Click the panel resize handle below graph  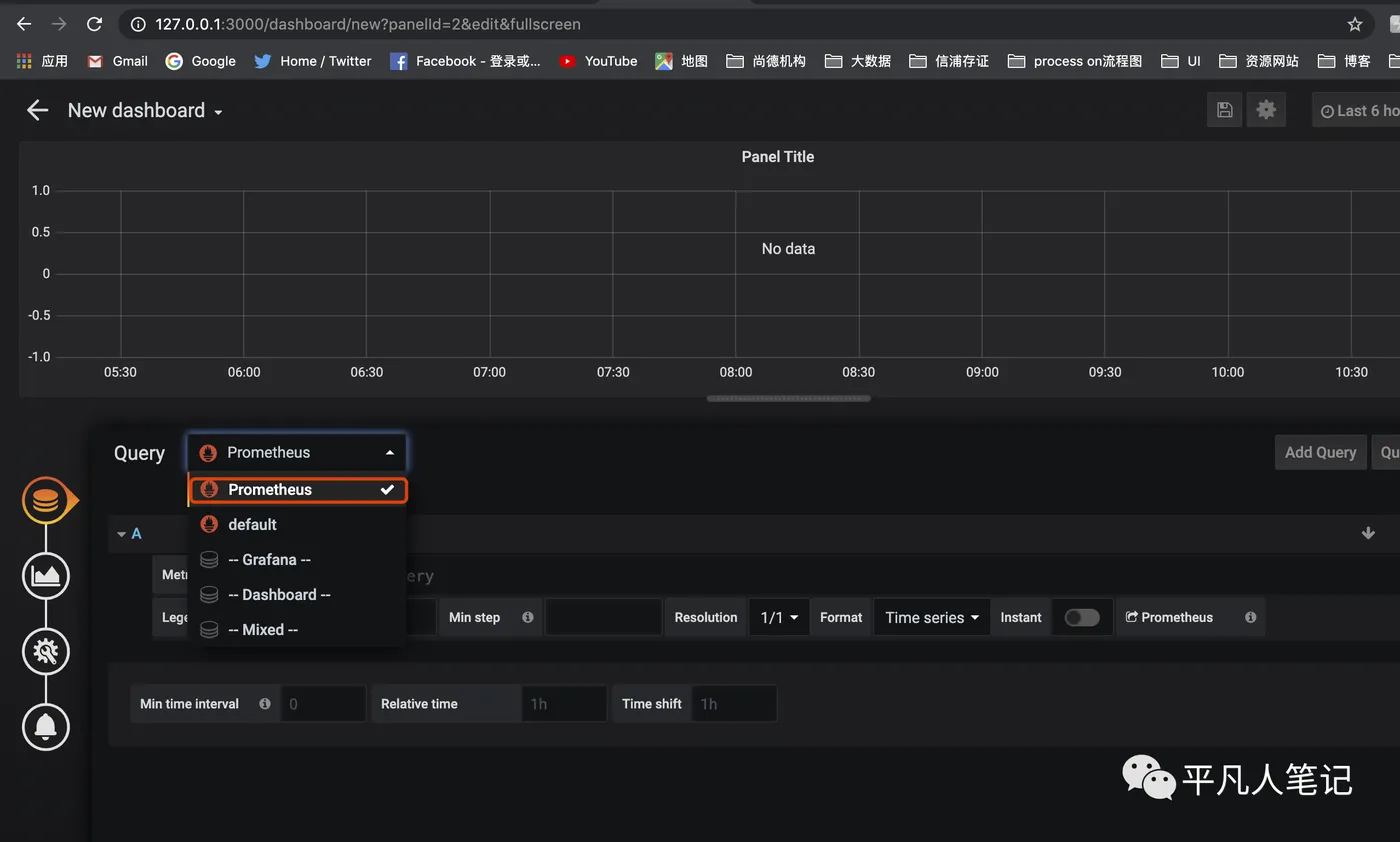point(788,398)
